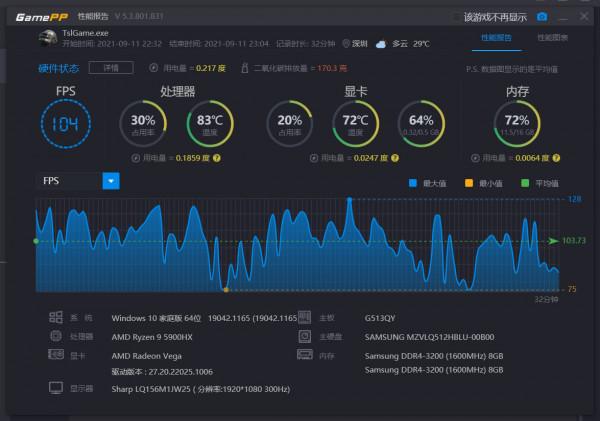Click the main disk (主硬盘) icon

[x=305, y=336]
